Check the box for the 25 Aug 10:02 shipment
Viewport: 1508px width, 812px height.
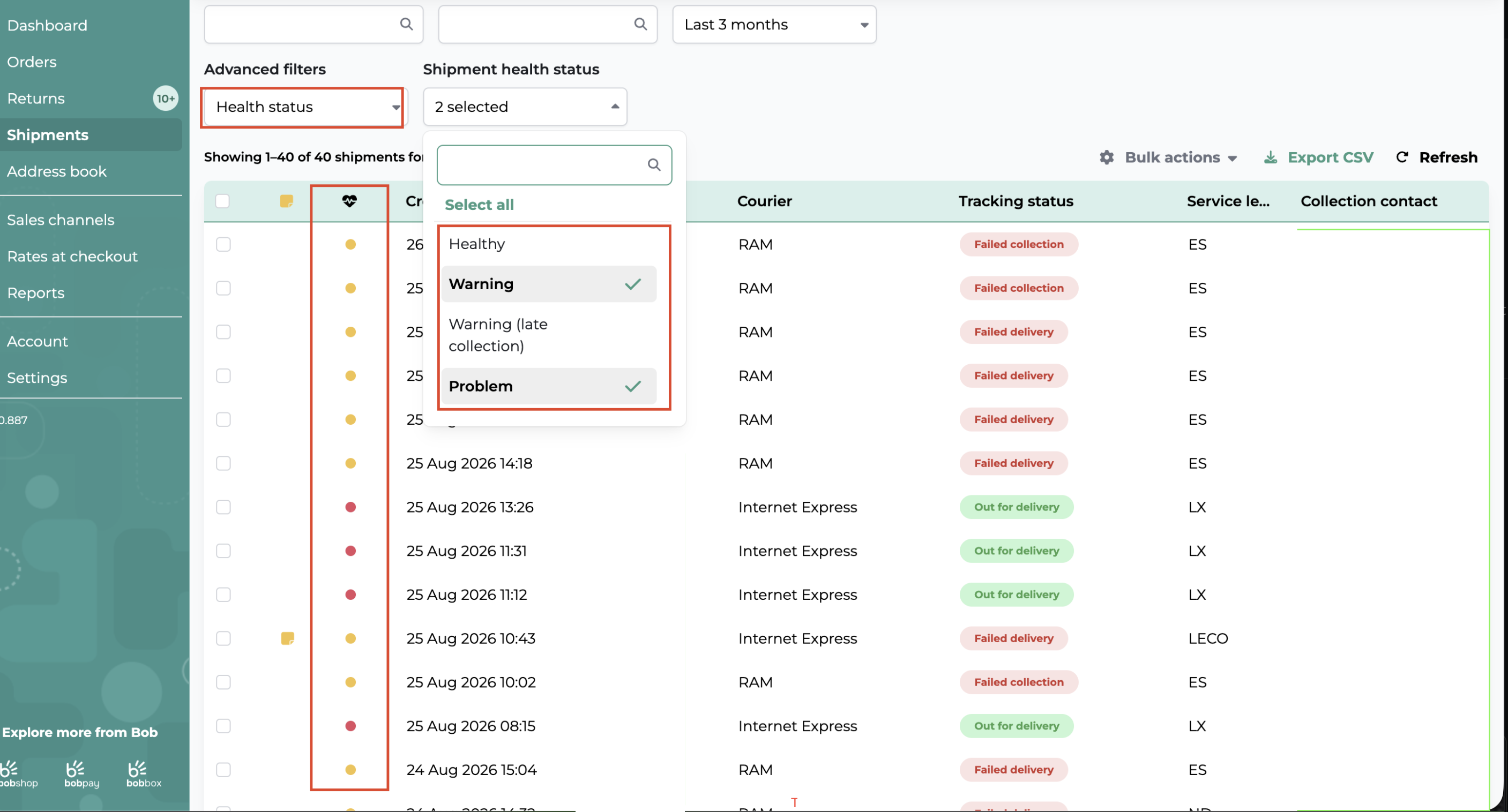click(223, 682)
